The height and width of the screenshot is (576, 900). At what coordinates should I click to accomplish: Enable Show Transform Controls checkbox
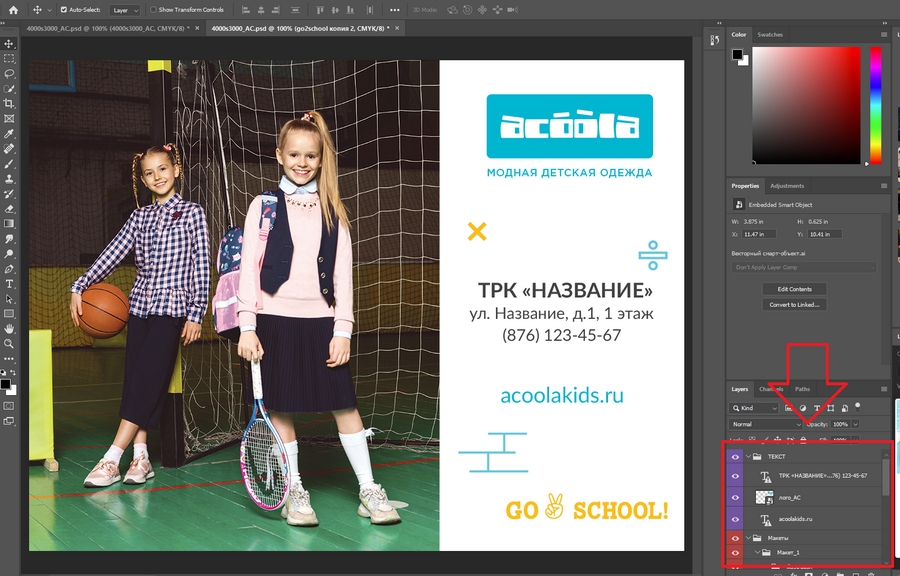click(x=153, y=10)
